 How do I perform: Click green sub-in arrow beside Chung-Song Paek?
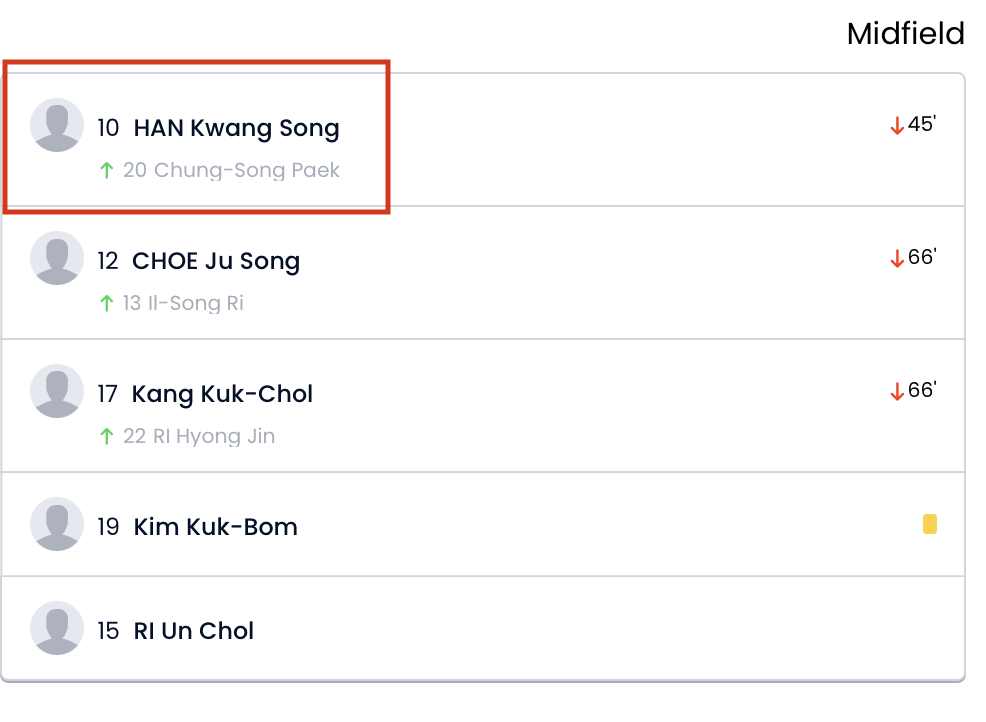pos(107,170)
